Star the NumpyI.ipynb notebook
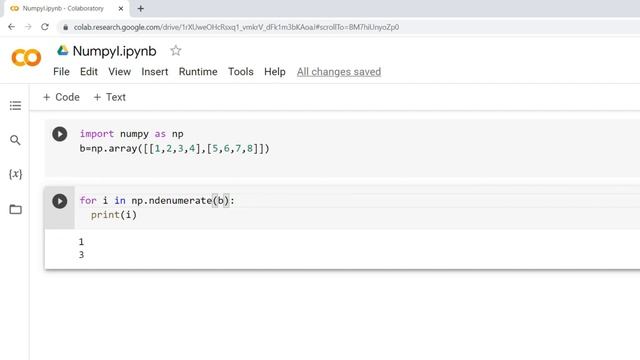Screen dimensions: 640x360 point(176,51)
